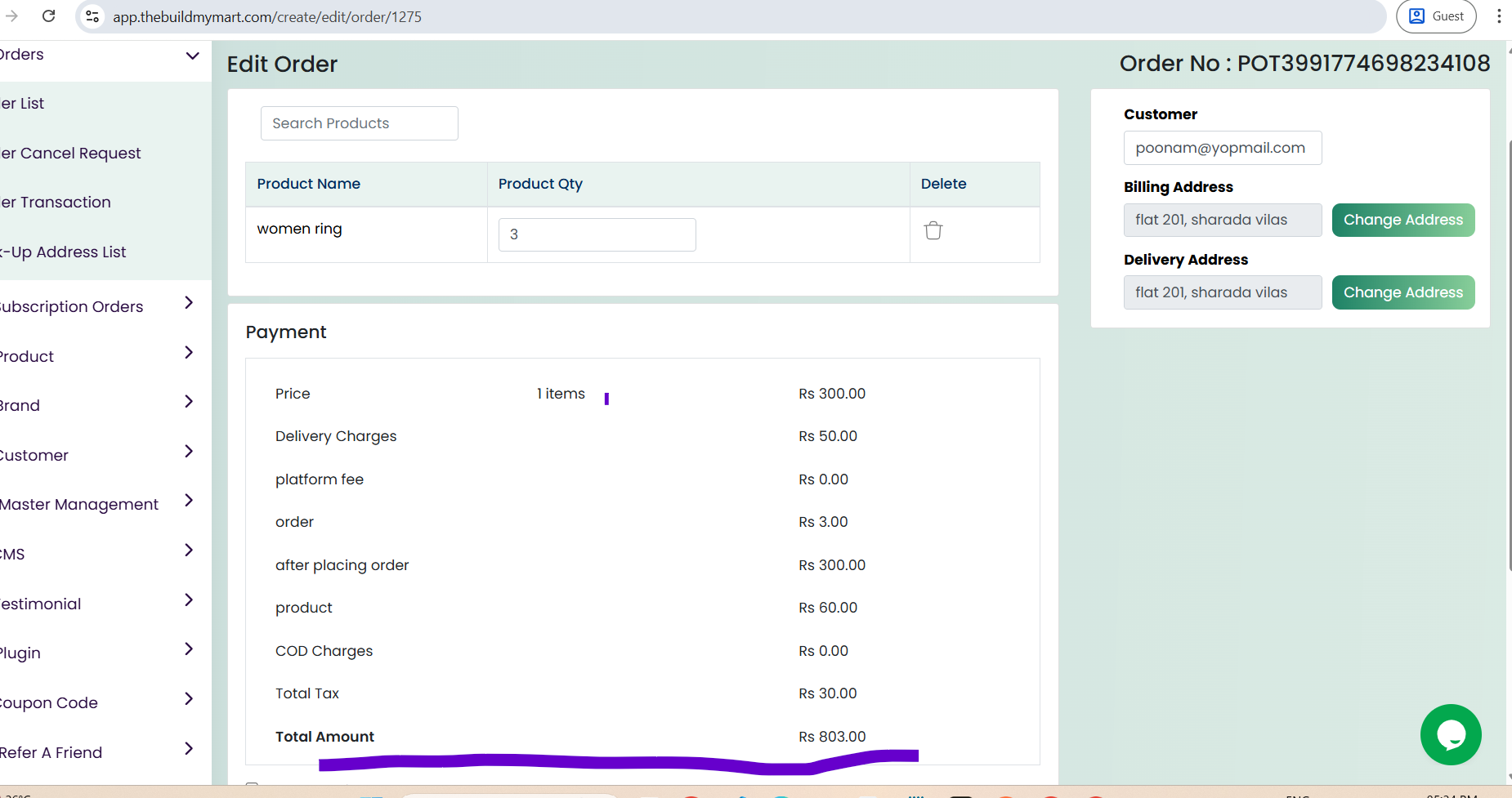Open the Guest profile button
The height and width of the screenshot is (798, 1512).
coord(1436,16)
